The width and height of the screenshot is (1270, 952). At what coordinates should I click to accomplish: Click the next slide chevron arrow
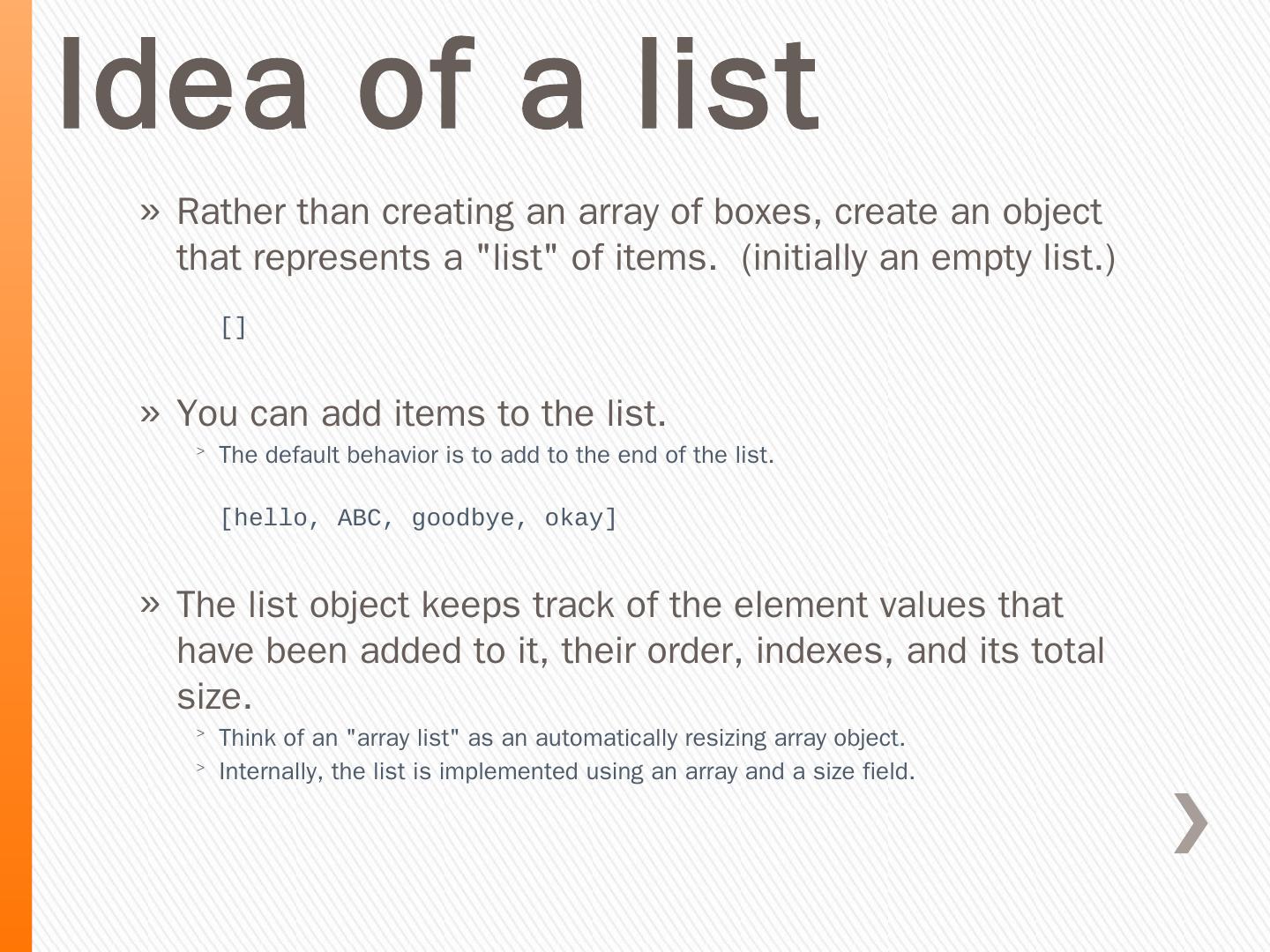pos(1191,823)
